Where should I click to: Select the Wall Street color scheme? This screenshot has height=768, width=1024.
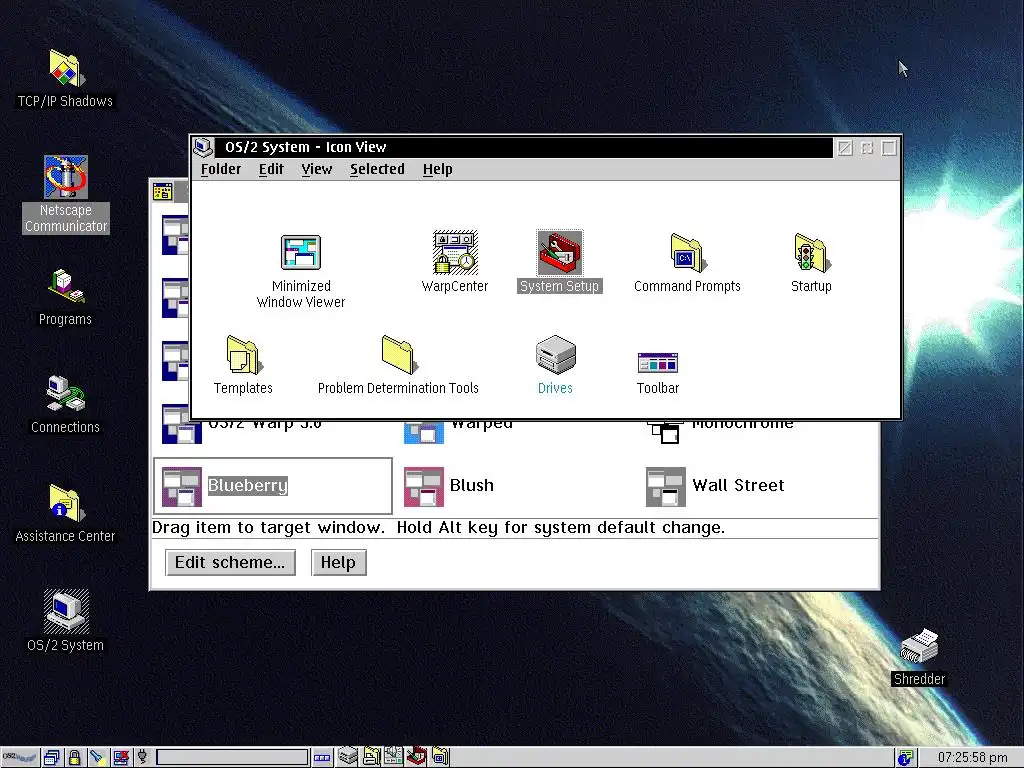pos(714,486)
